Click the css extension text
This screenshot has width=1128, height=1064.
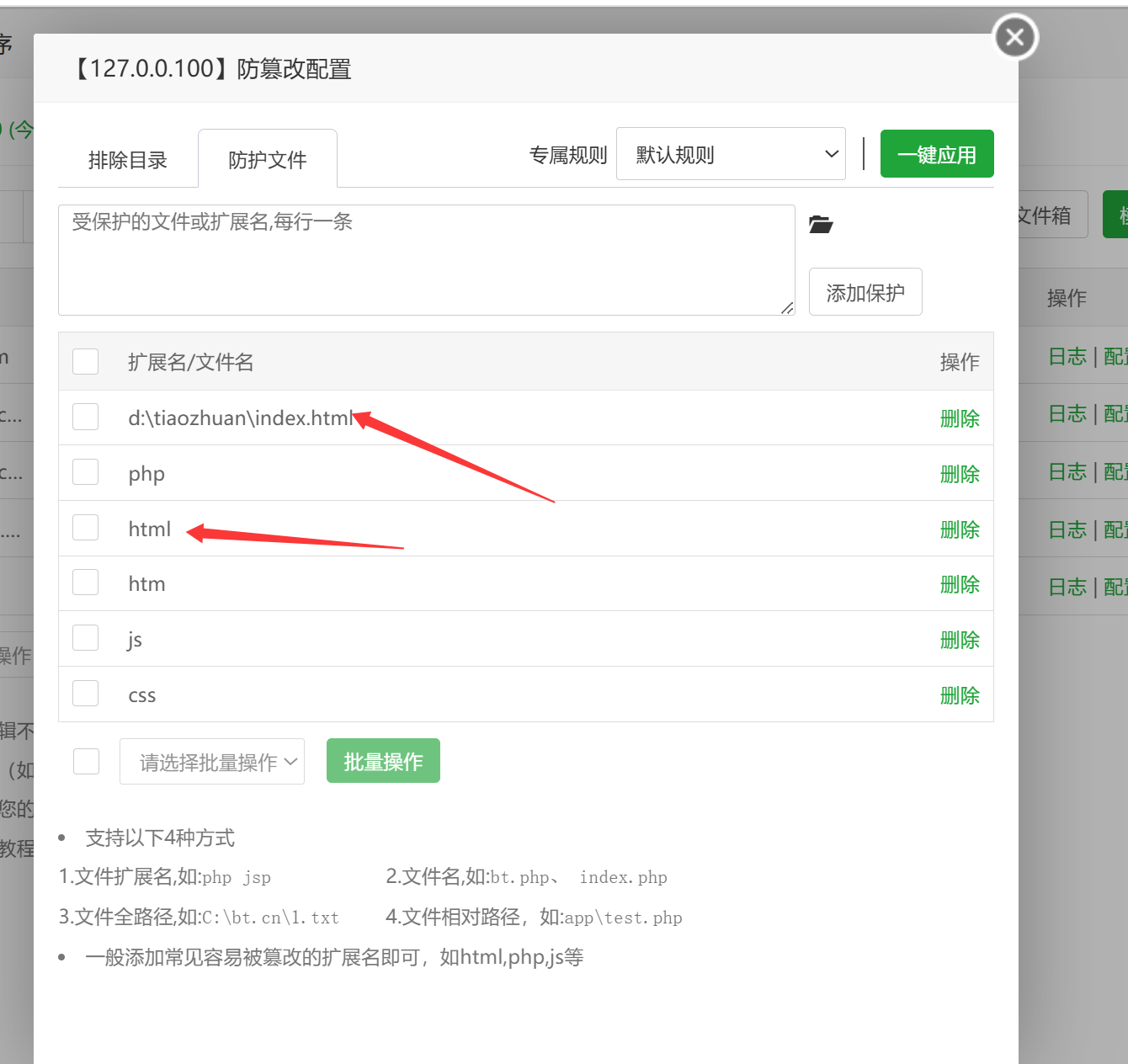click(x=142, y=695)
